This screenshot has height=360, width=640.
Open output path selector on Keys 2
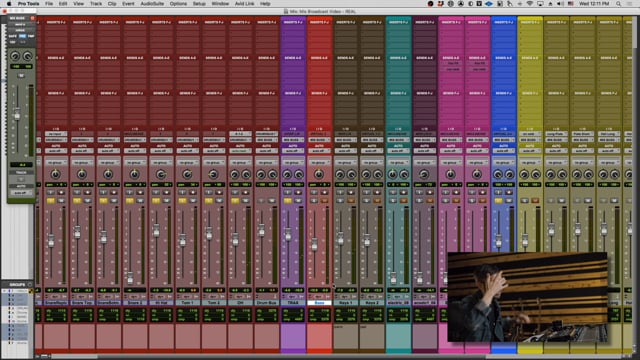pos(371,140)
